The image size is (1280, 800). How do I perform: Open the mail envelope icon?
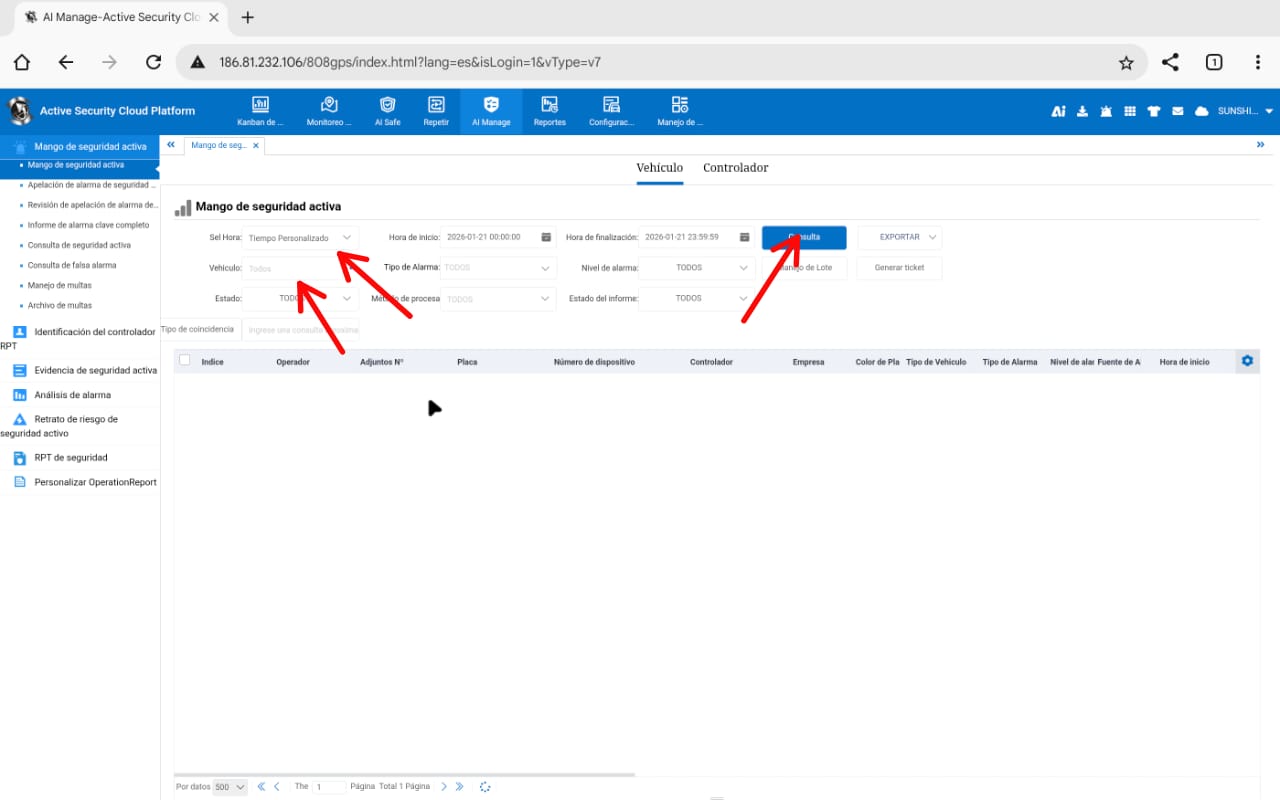1178,111
